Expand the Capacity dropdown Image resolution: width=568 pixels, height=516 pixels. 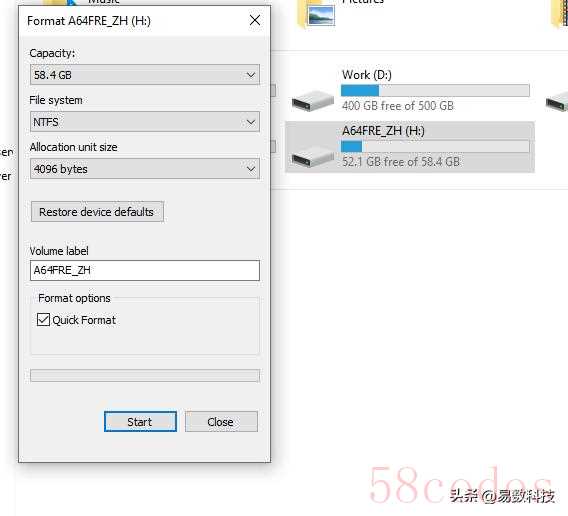(145, 75)
